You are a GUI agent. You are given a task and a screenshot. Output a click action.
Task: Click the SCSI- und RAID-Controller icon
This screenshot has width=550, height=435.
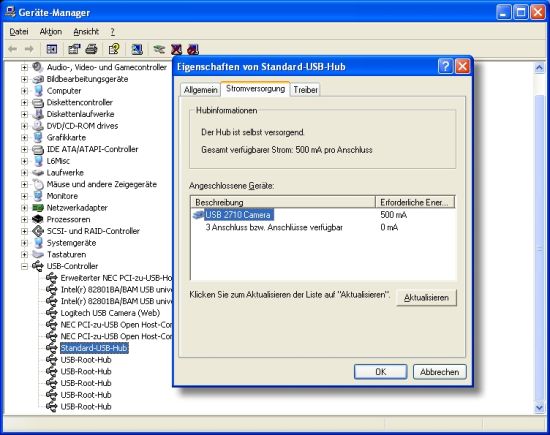tap(38, 231)
